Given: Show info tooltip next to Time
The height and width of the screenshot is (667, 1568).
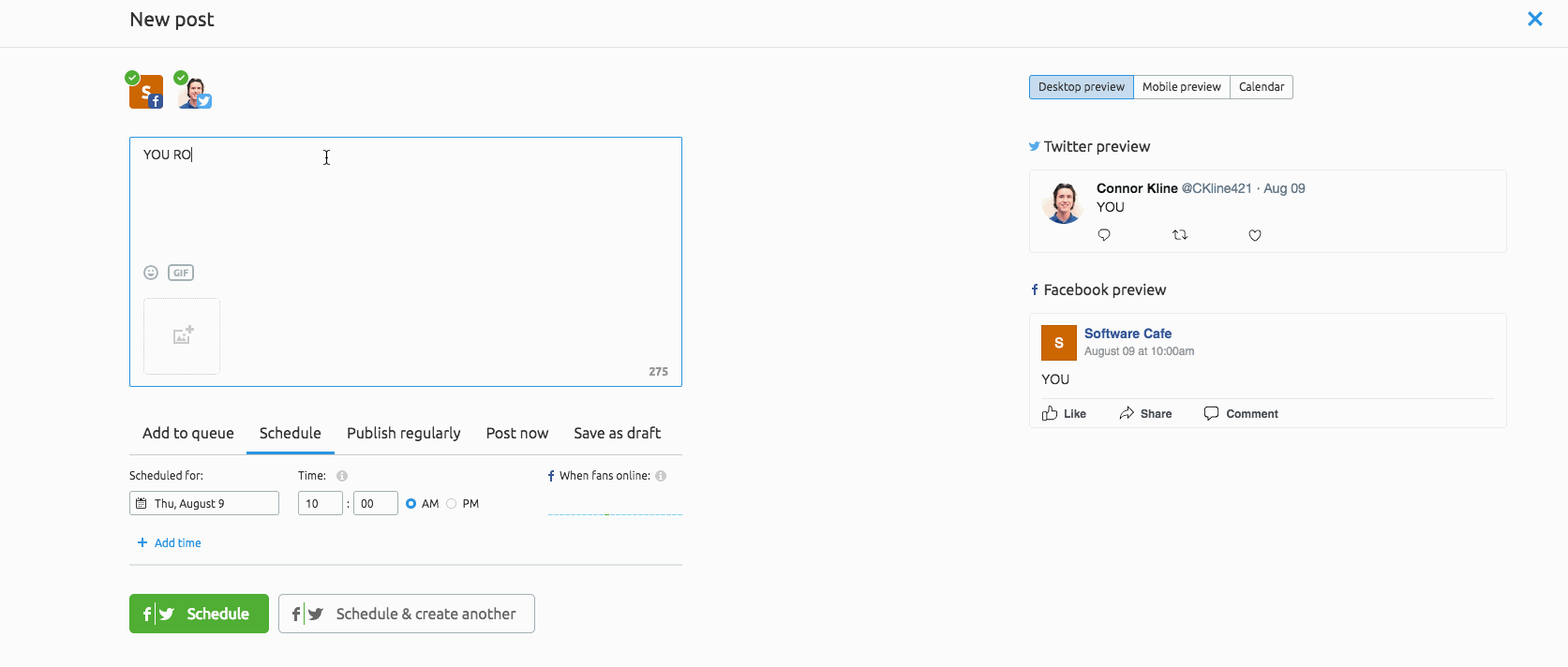Looking at the screenshot, I should click(342, 476).
